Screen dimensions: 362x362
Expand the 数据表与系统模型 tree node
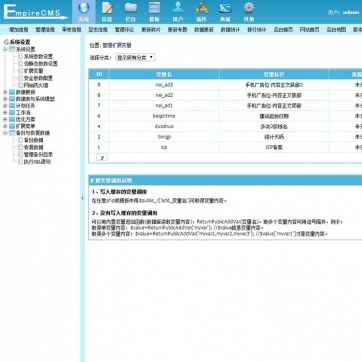[5, 99]
